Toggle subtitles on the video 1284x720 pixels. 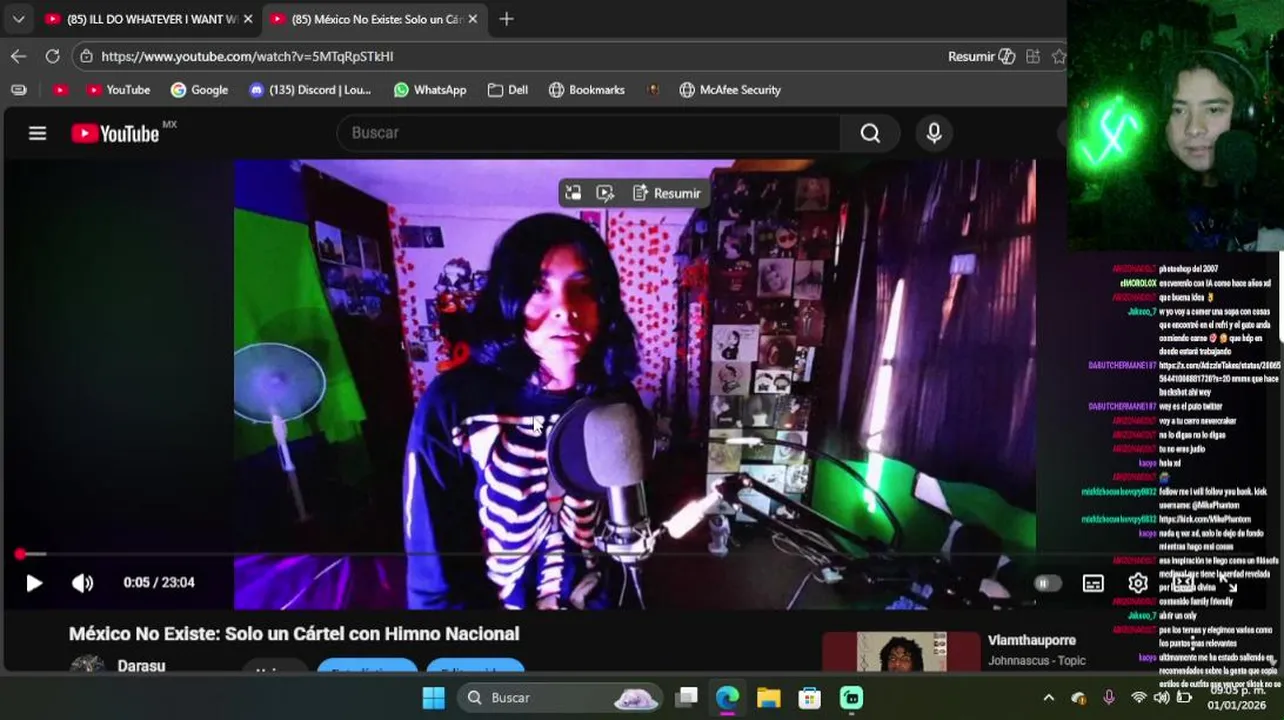coord(1093,583)
